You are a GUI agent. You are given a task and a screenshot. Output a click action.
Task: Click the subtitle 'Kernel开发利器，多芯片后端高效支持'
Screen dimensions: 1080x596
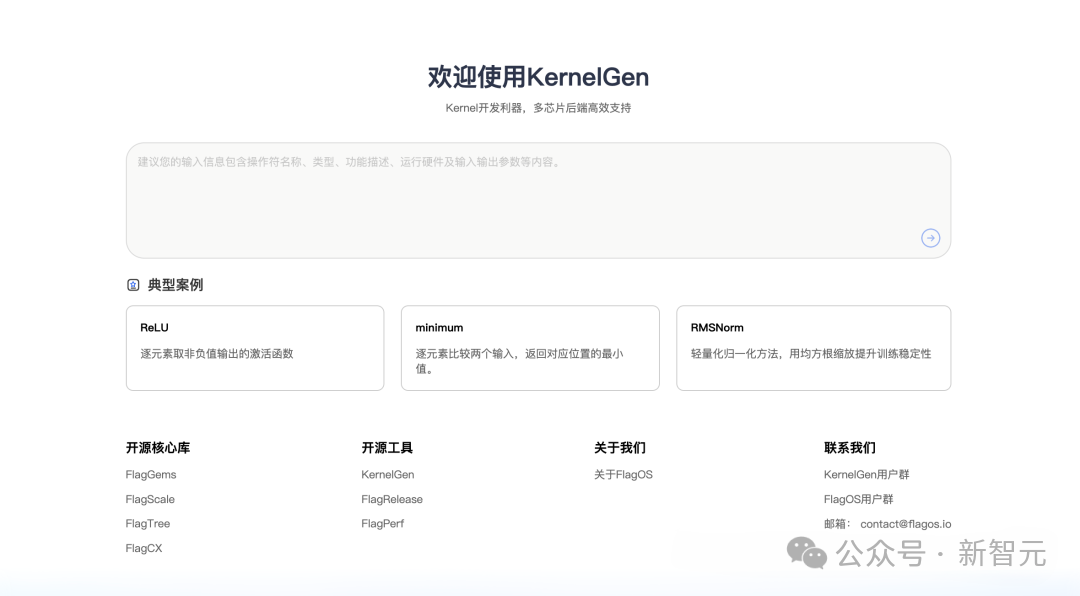tap(539, 108)
